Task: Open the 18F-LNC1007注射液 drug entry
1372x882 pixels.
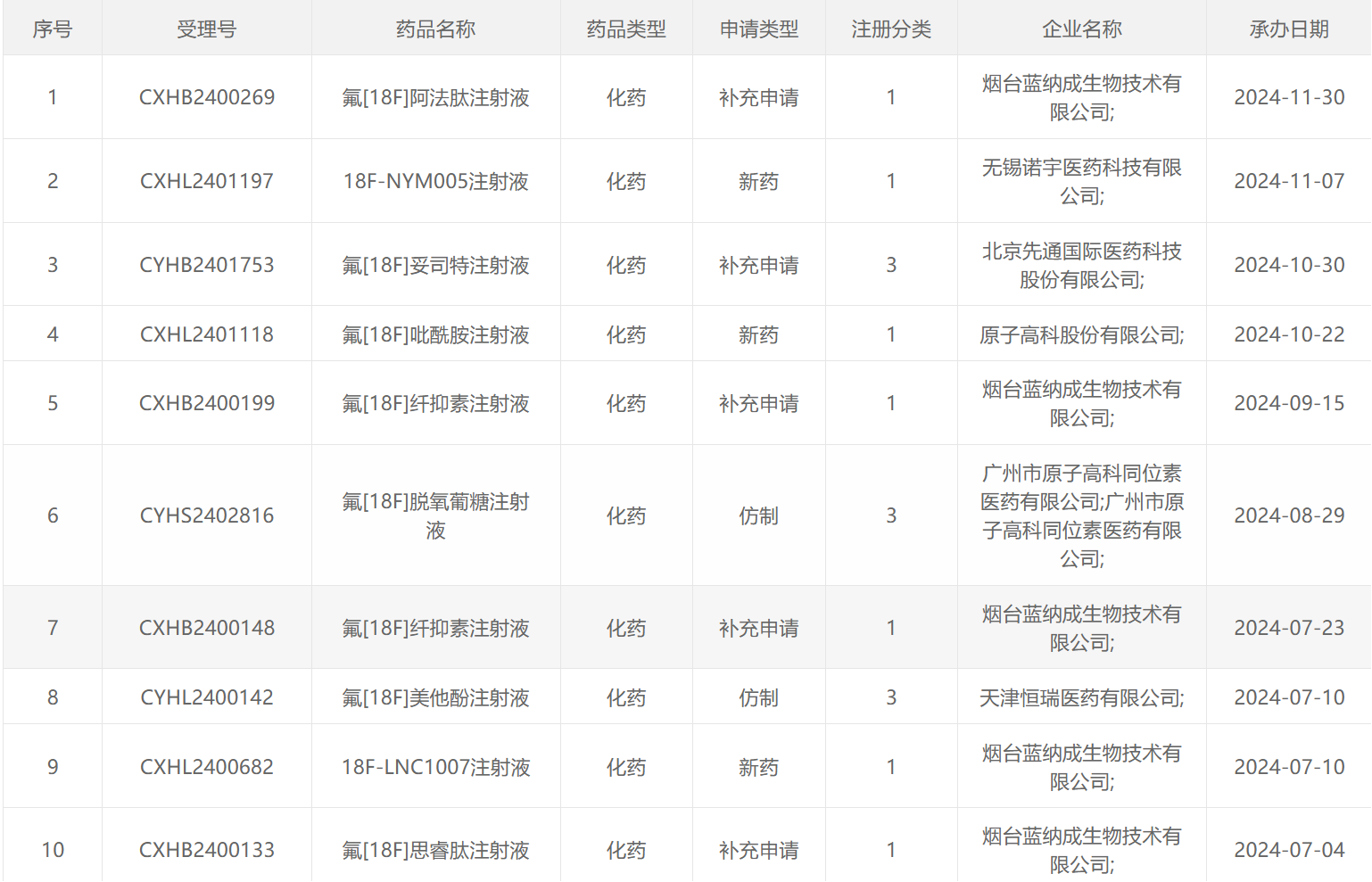Action: (x=435, y=767)
